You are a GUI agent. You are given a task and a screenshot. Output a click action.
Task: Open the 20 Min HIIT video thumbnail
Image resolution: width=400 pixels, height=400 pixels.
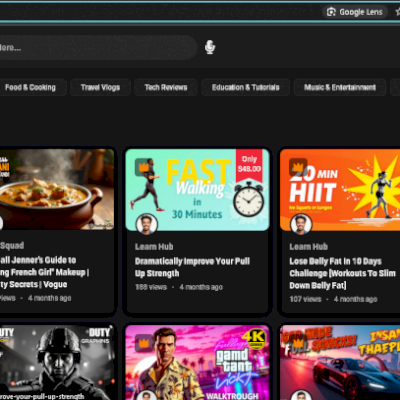pos(340,190)
